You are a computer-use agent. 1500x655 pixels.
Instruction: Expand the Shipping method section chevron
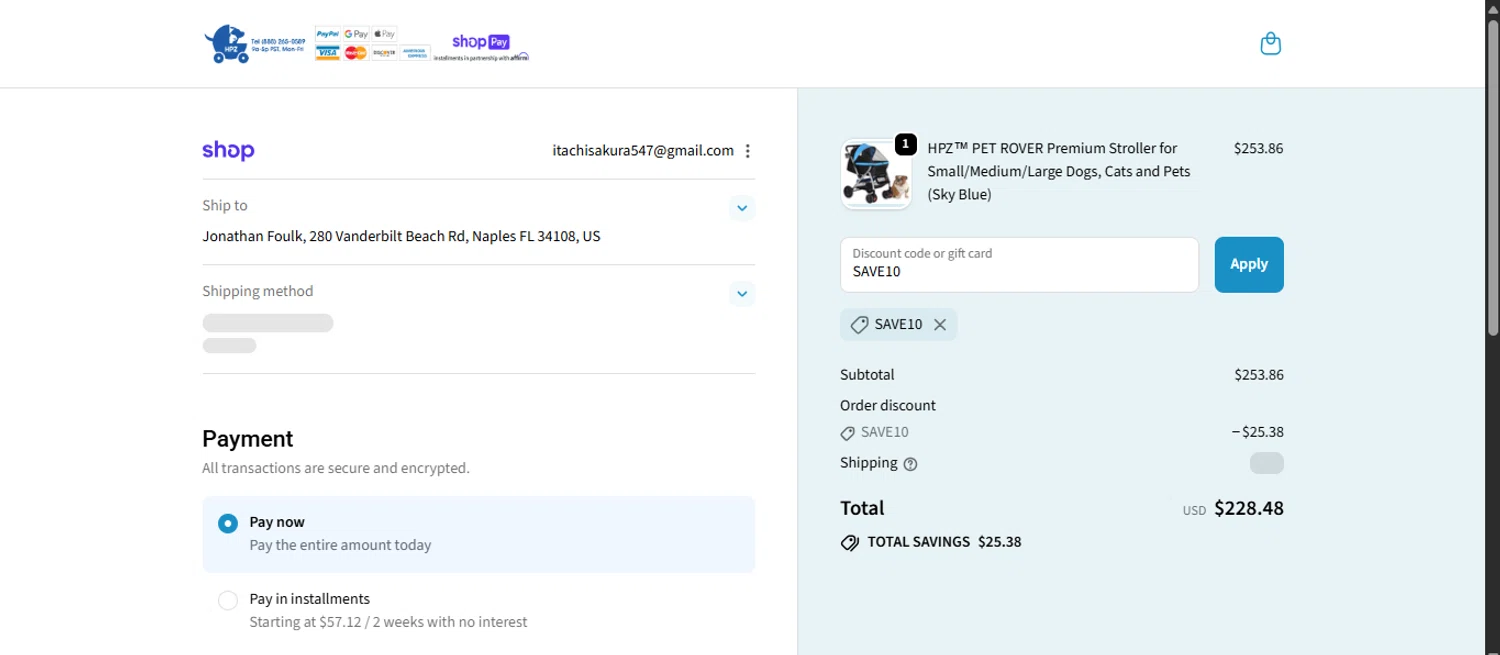click(742, 294)
